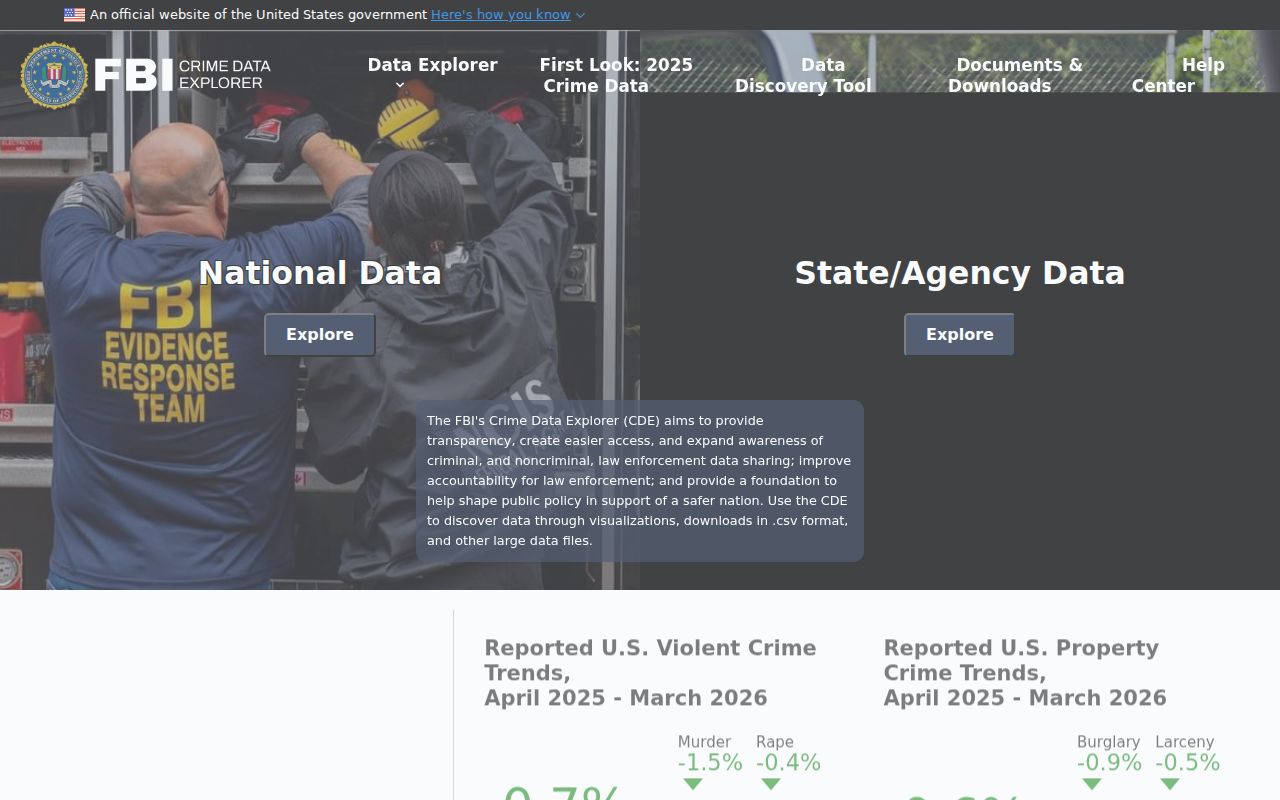Screen dimensions: 1280x800
Task: Click 'An official website' banner text
Action: point(258,15)
